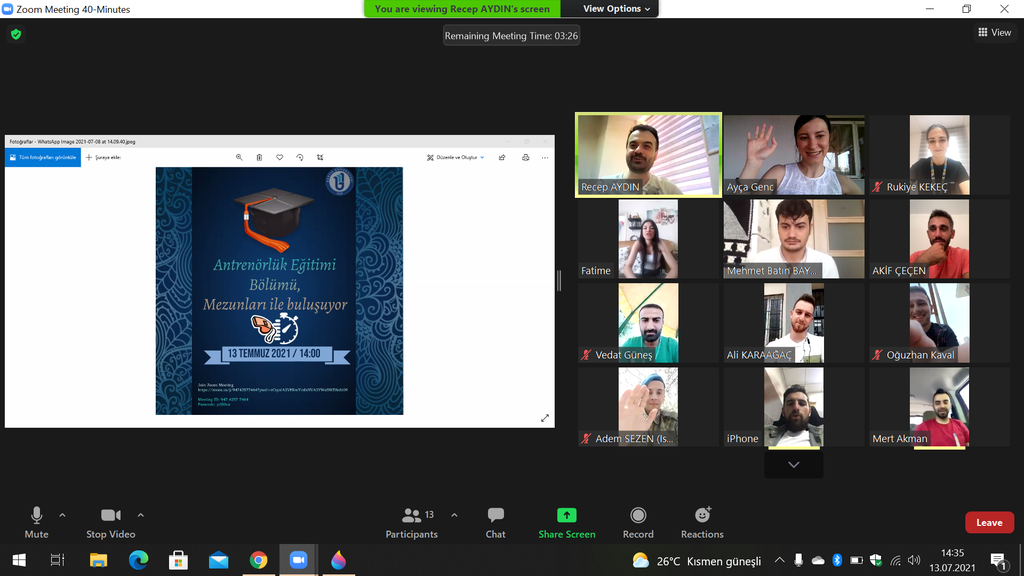Open the View Options dropdown
The image size is (1024, 576).
pos(616,9)
